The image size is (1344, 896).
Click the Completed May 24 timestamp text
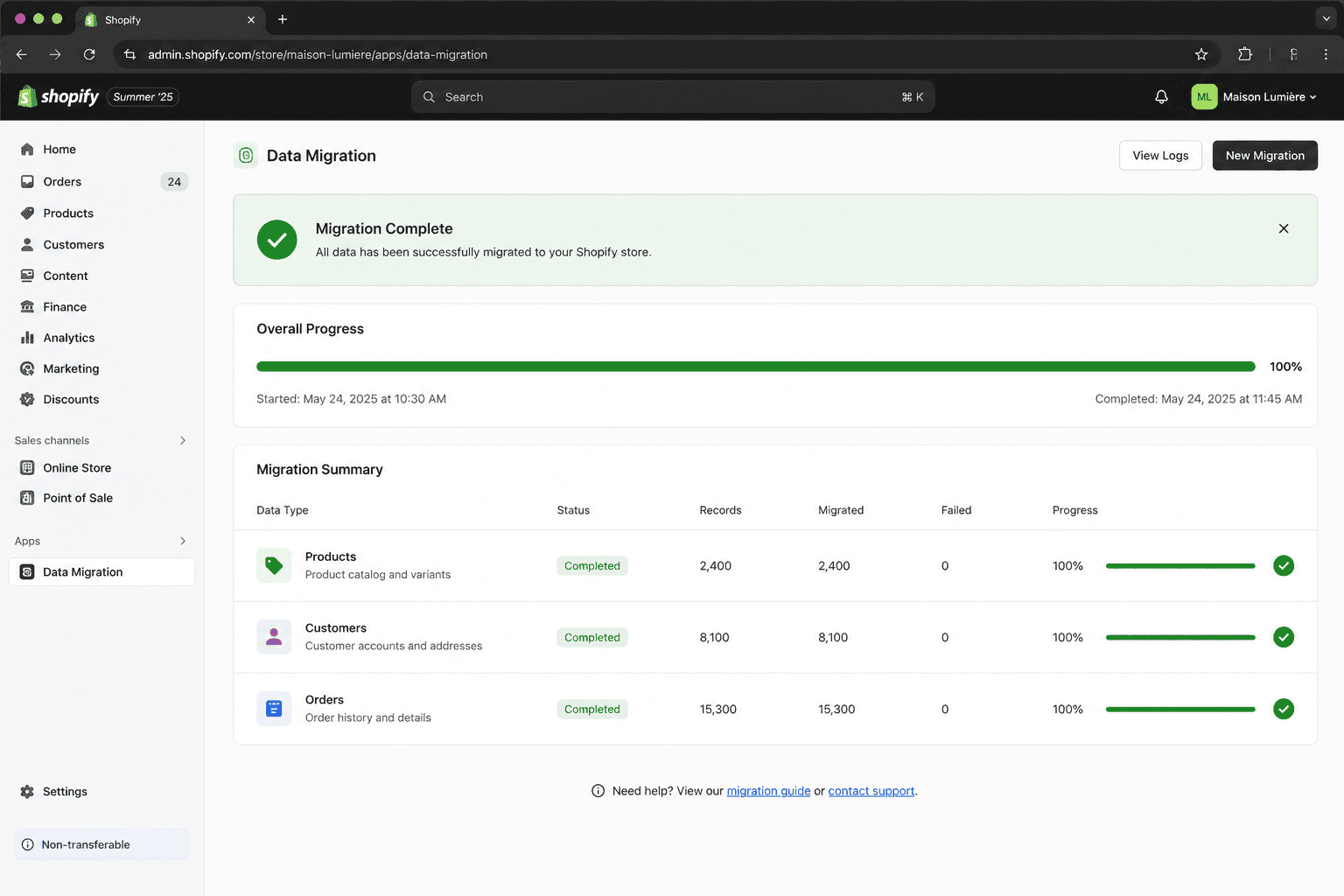point(1199,399)
